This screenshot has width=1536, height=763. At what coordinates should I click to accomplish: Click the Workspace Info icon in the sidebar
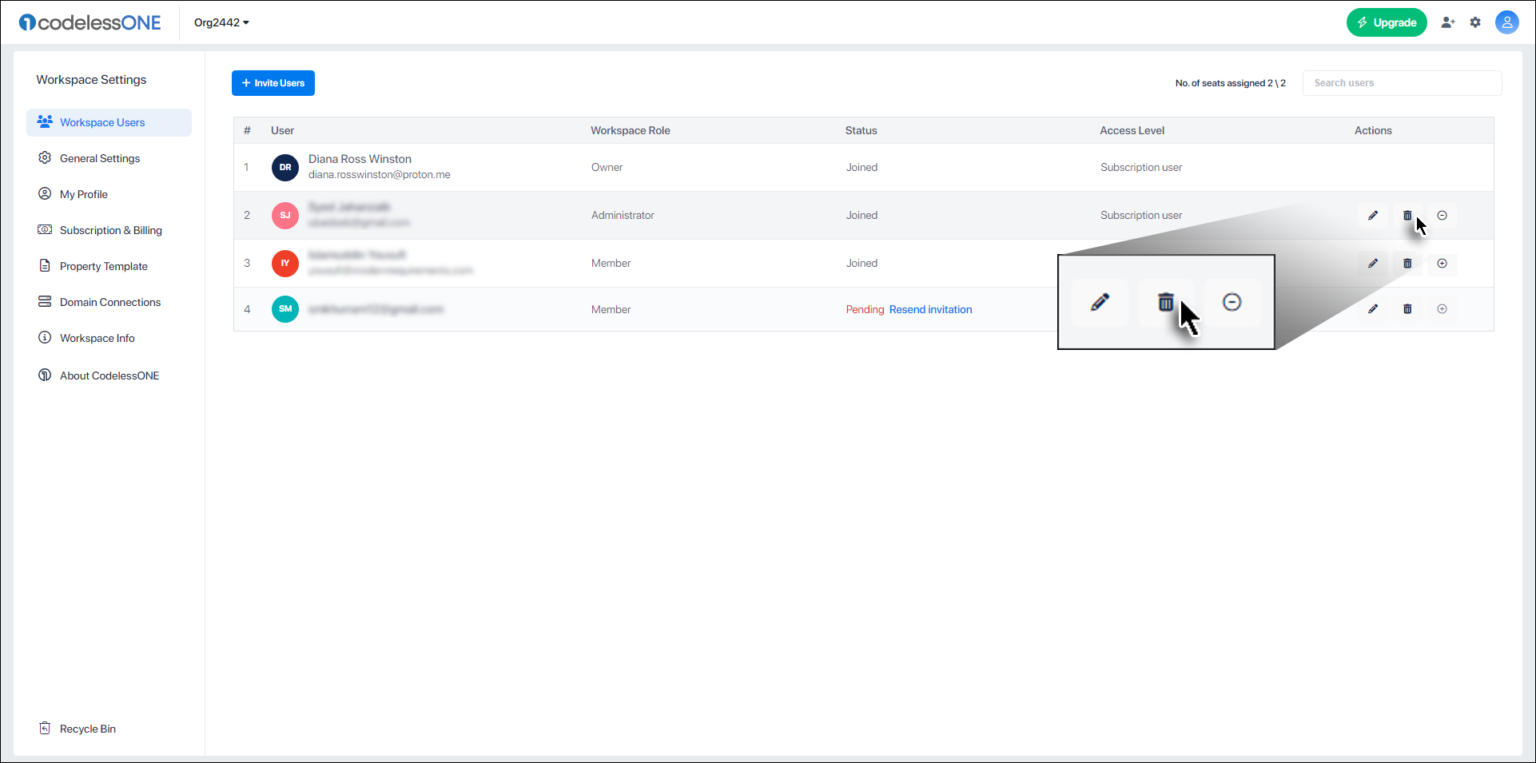point(44,337)
